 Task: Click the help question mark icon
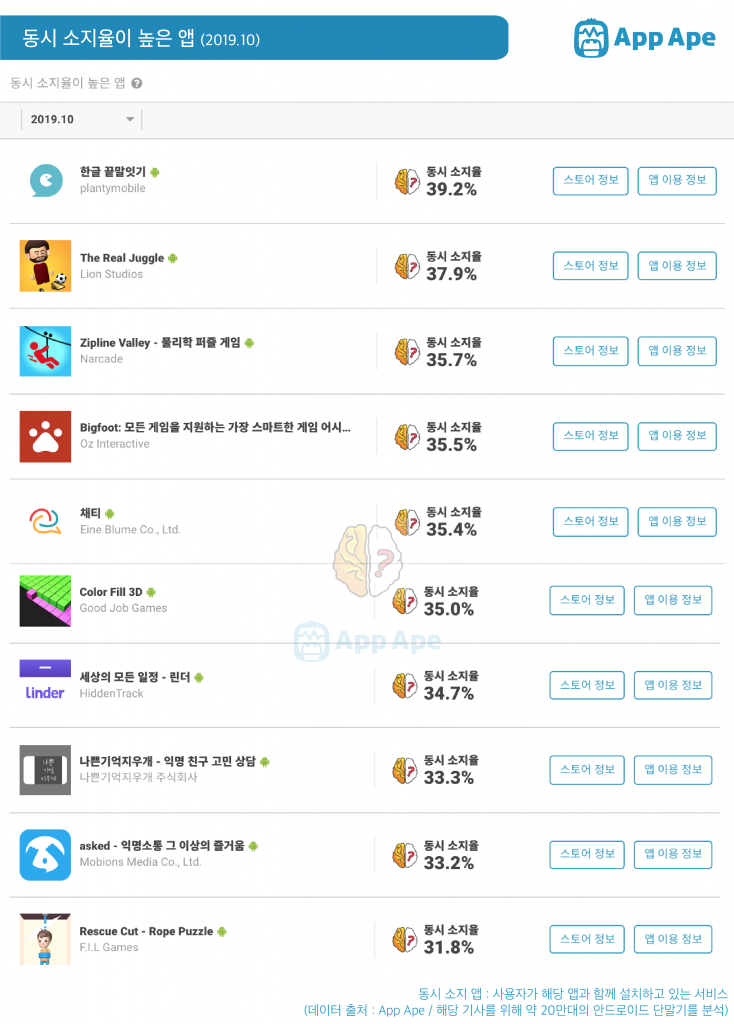(x=136, y=83)
